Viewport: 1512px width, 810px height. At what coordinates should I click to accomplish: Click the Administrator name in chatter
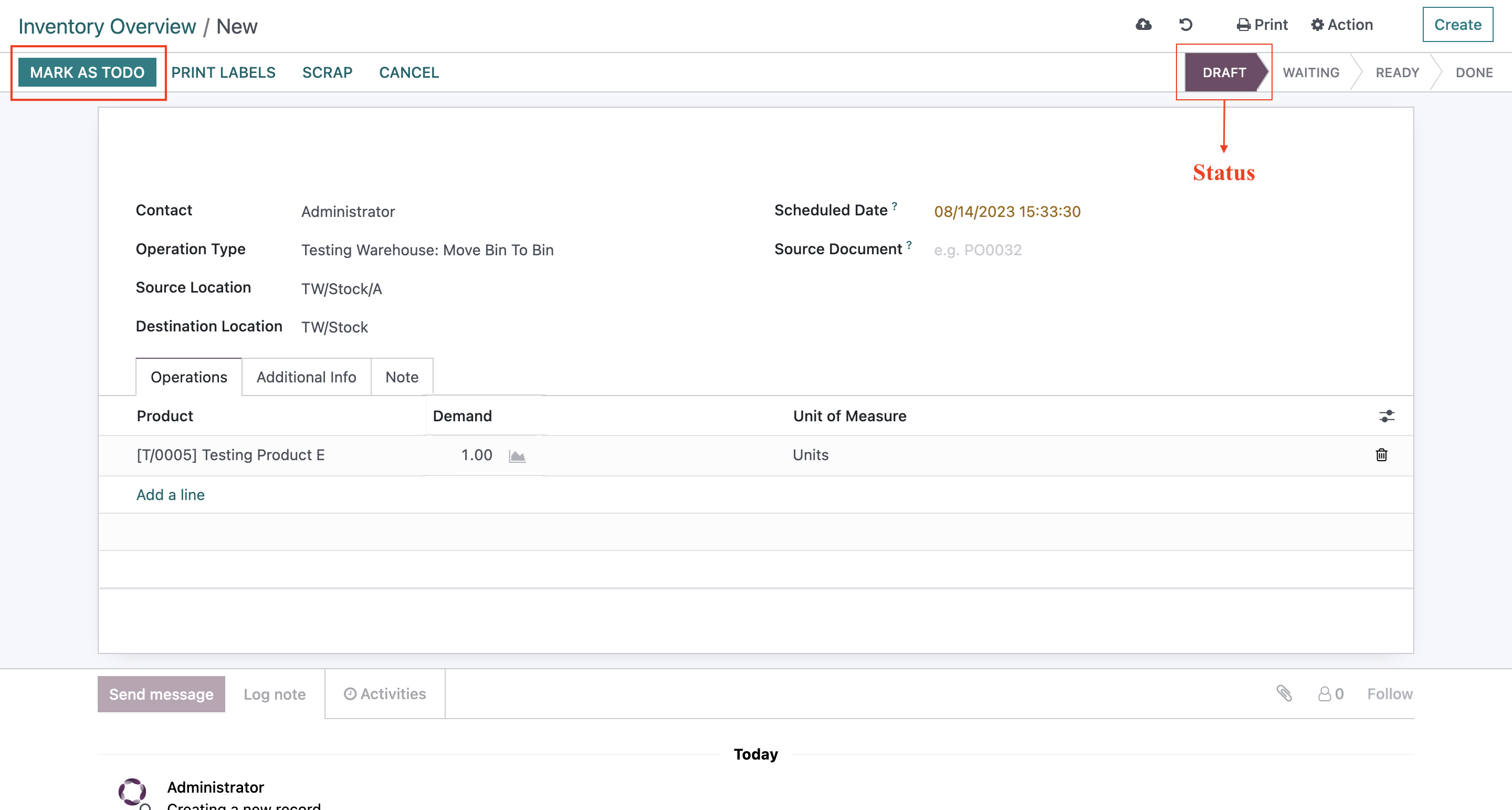click(215, 787)
